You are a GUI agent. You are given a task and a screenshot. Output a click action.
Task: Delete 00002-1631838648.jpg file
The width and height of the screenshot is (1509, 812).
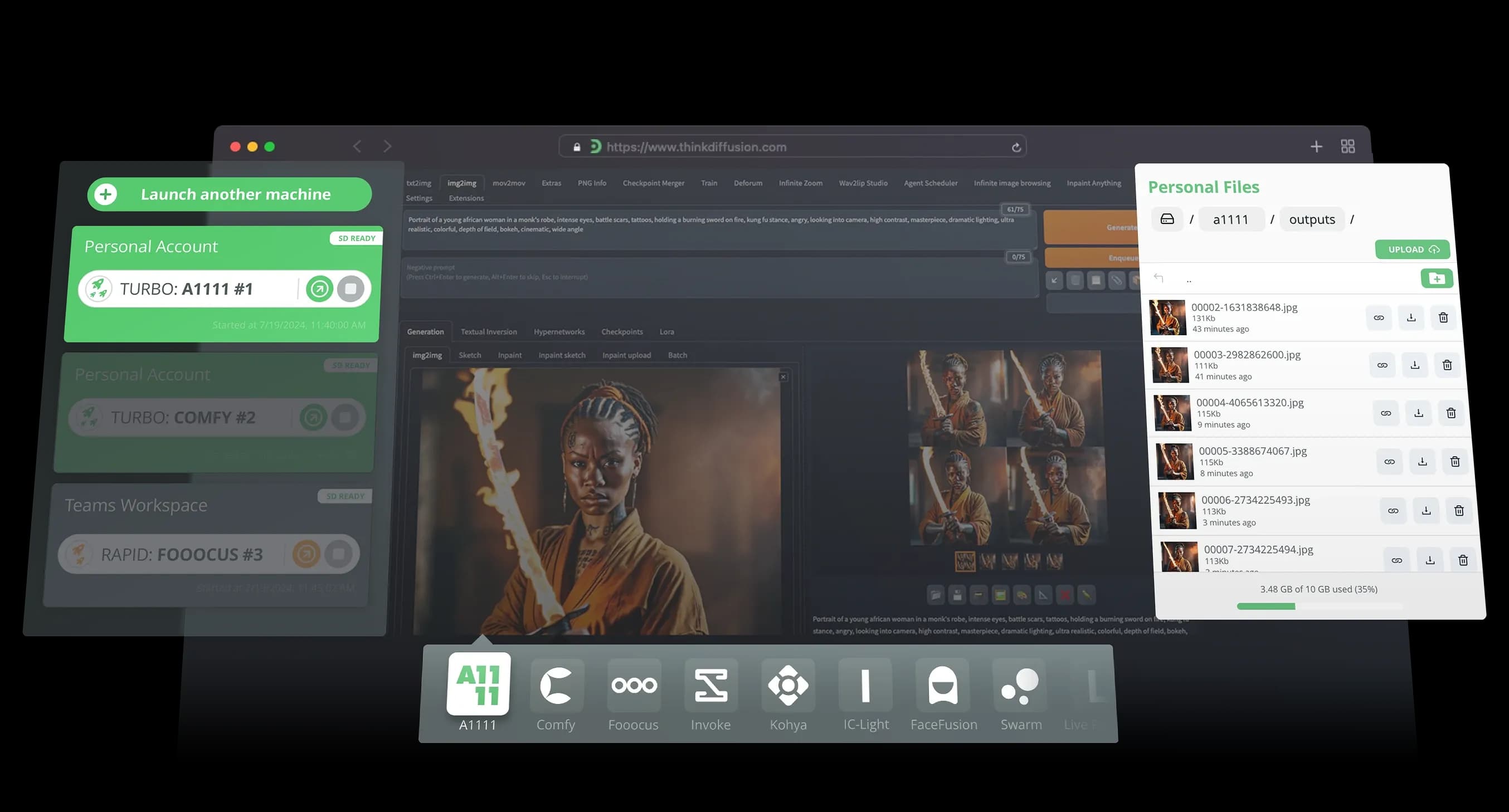(1443, 318)
